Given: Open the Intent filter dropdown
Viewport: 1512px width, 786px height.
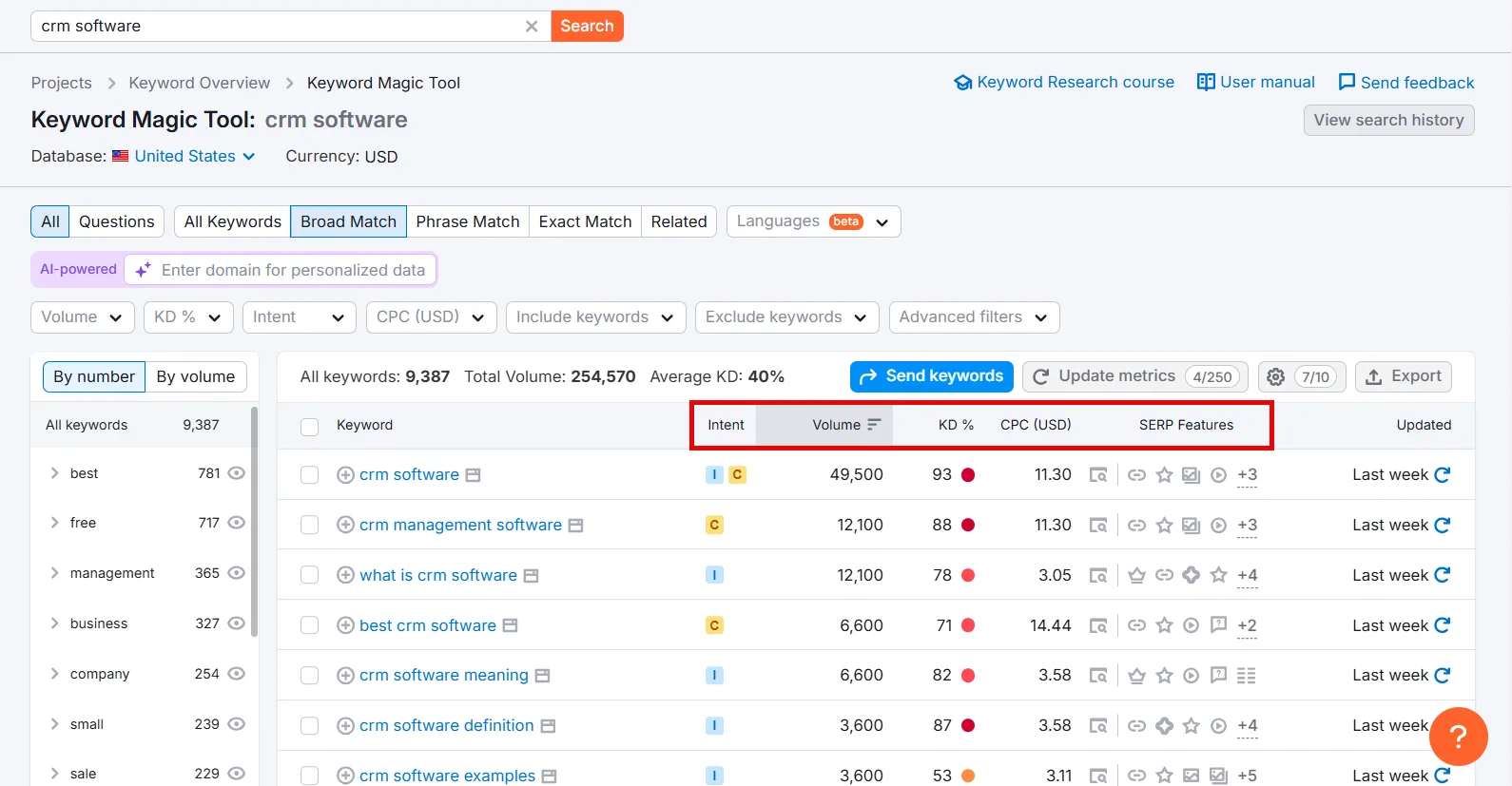Looking at the screenshot, I should (x=299, y=317).
